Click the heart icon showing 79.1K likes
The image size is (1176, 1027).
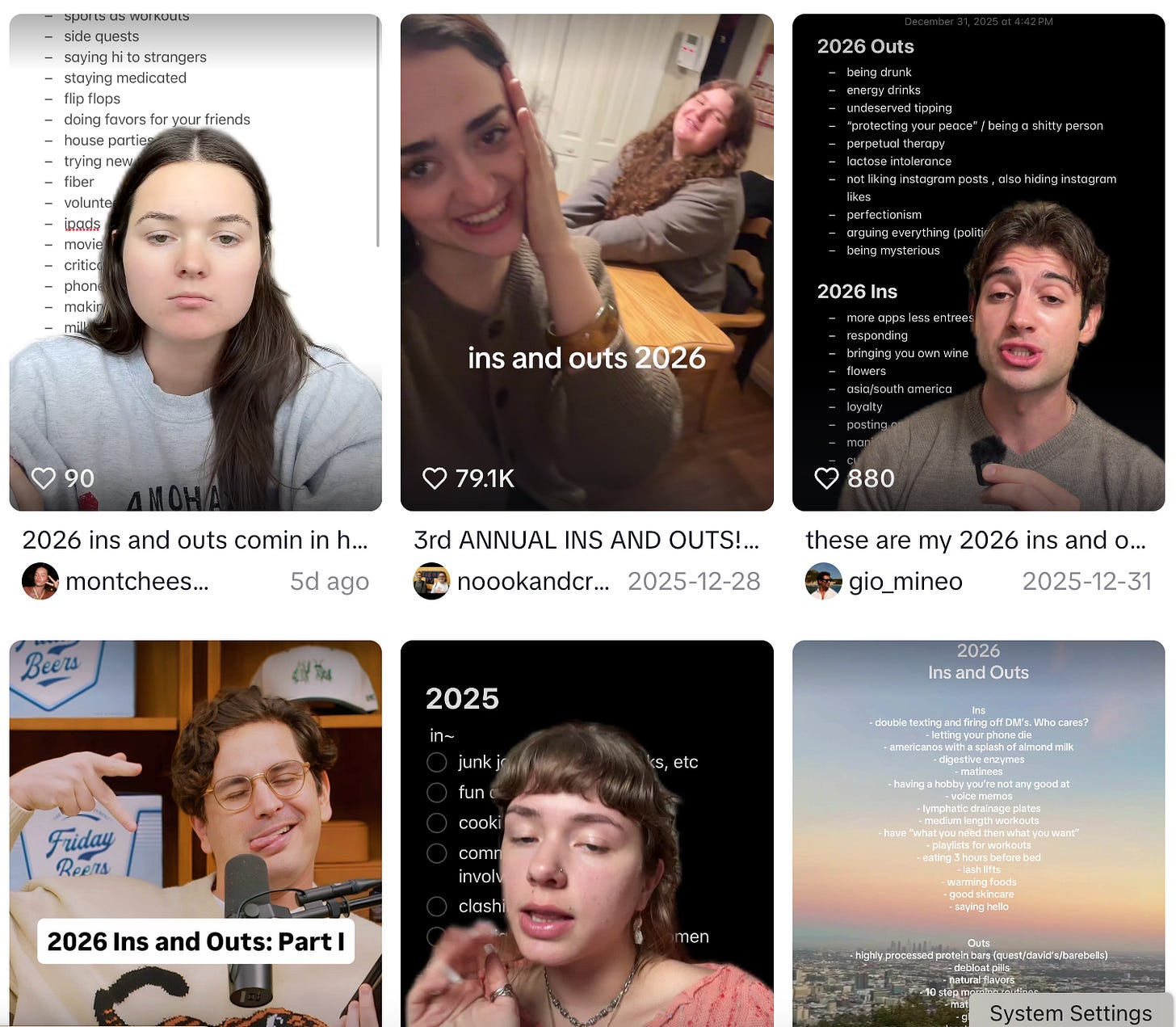[x=435, y=478]
